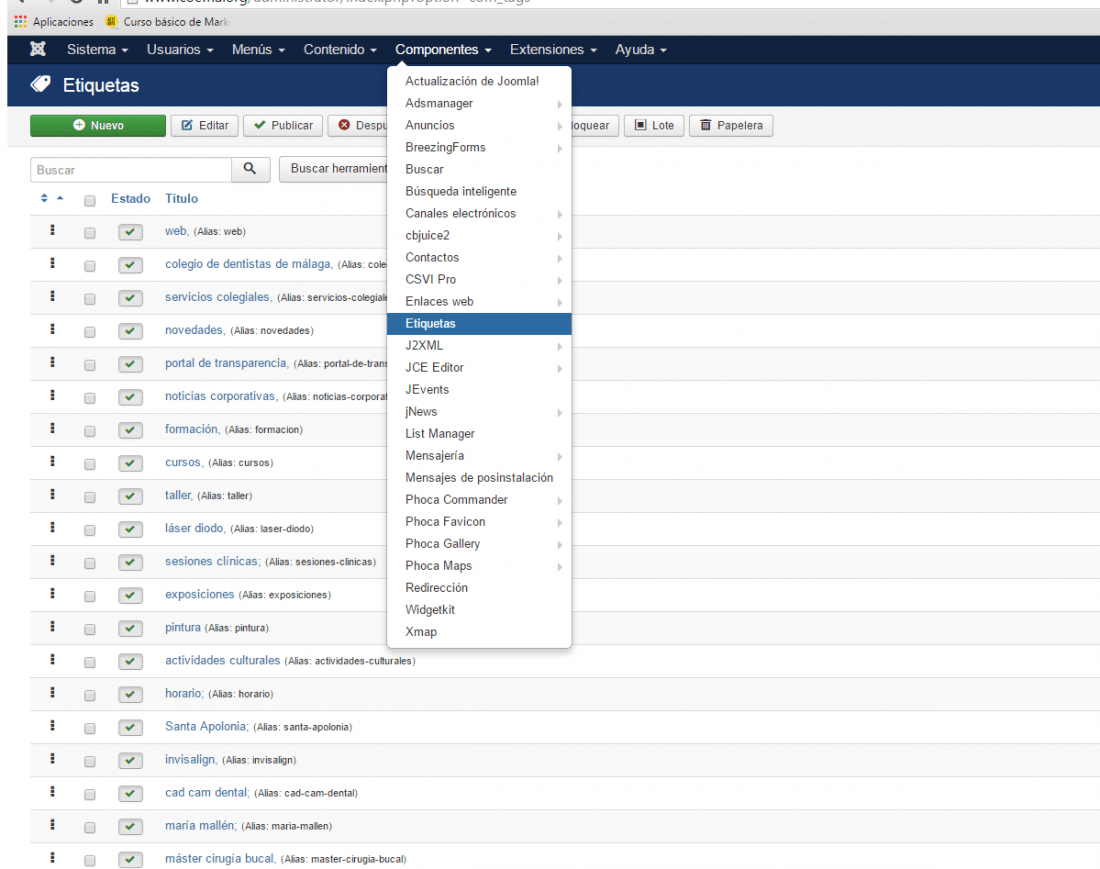1100x869 pixels.
Task: Open the Sistema dropdown menu
Action: [98, 49]
